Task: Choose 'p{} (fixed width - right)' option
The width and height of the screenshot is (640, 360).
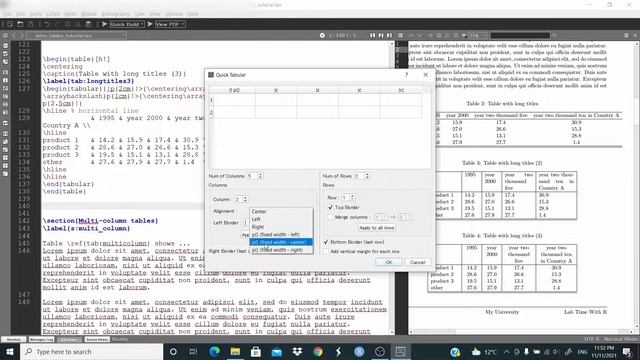Action: 281,250
